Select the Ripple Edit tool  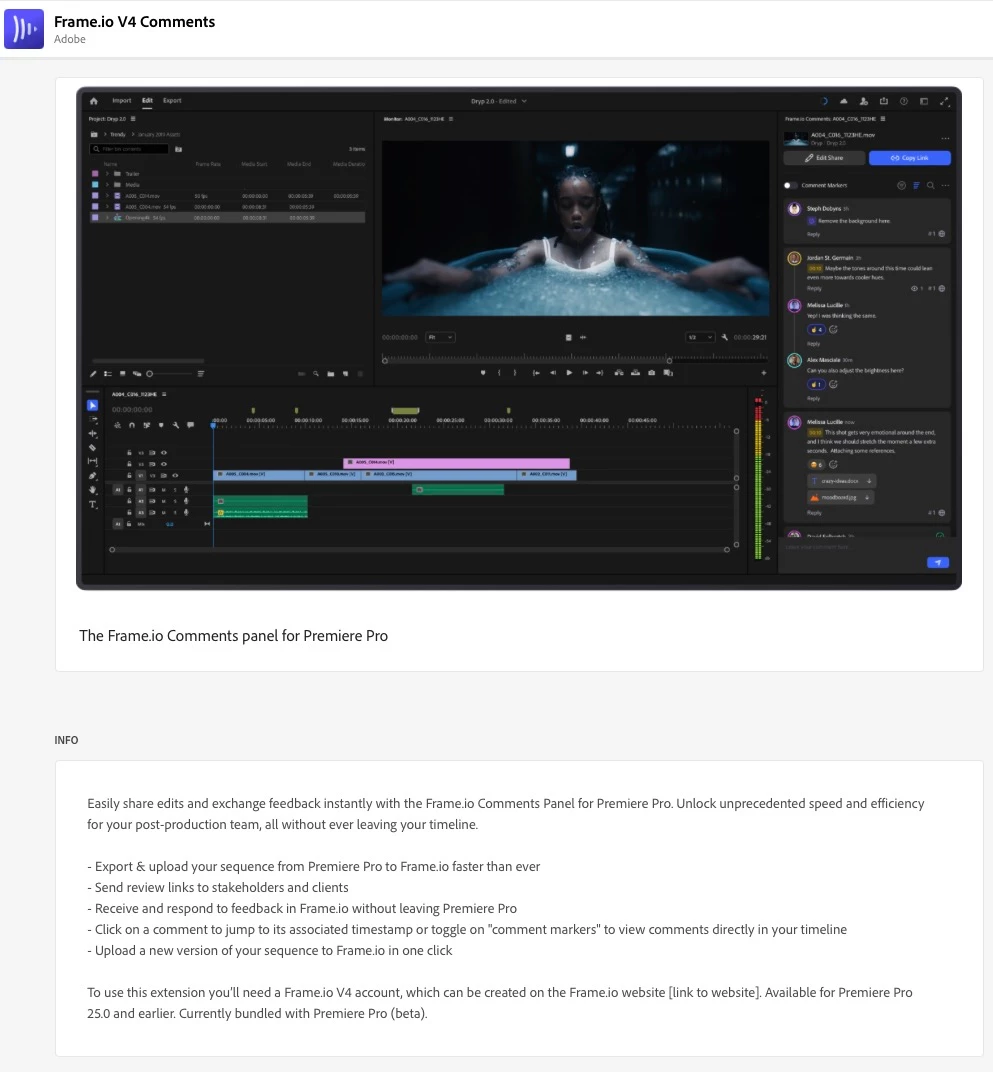pyautogui.click(x=93, y=433)
